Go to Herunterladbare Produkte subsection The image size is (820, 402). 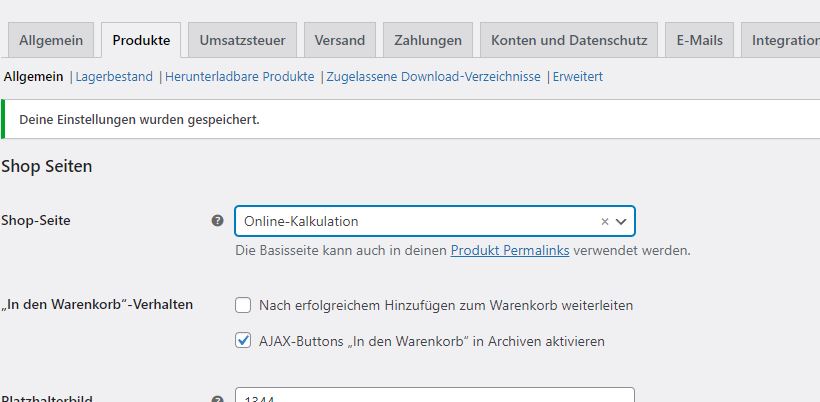tap(240, 77)
